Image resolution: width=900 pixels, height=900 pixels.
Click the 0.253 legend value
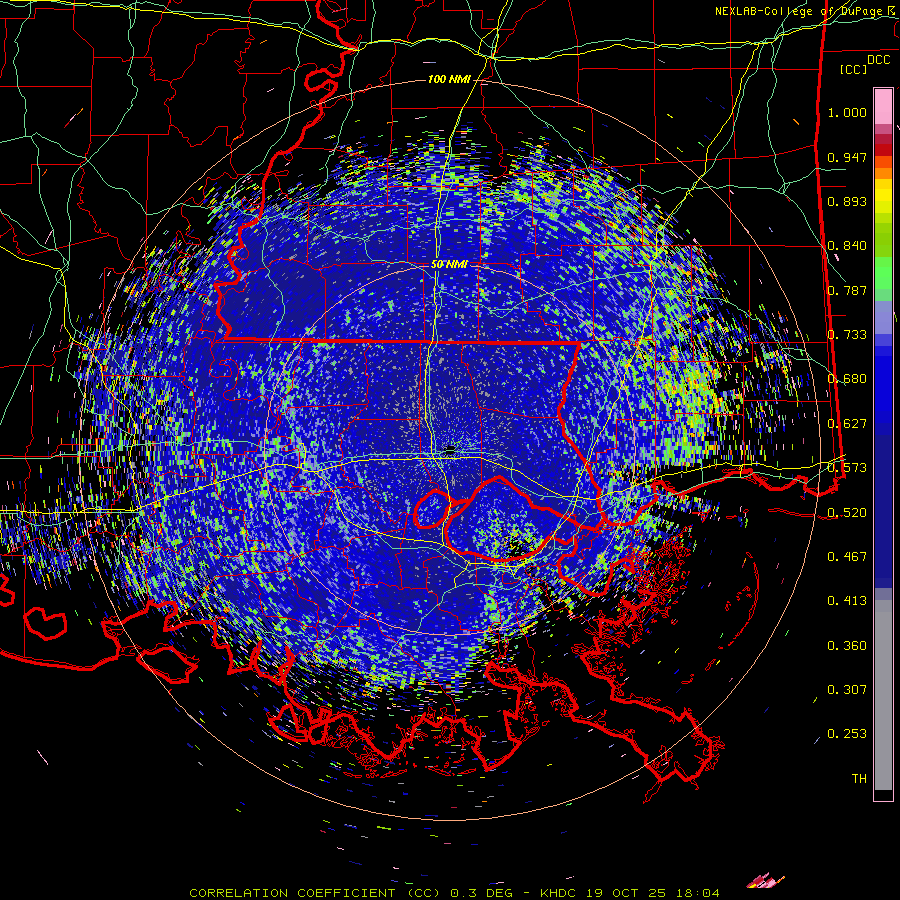(847, 734)
